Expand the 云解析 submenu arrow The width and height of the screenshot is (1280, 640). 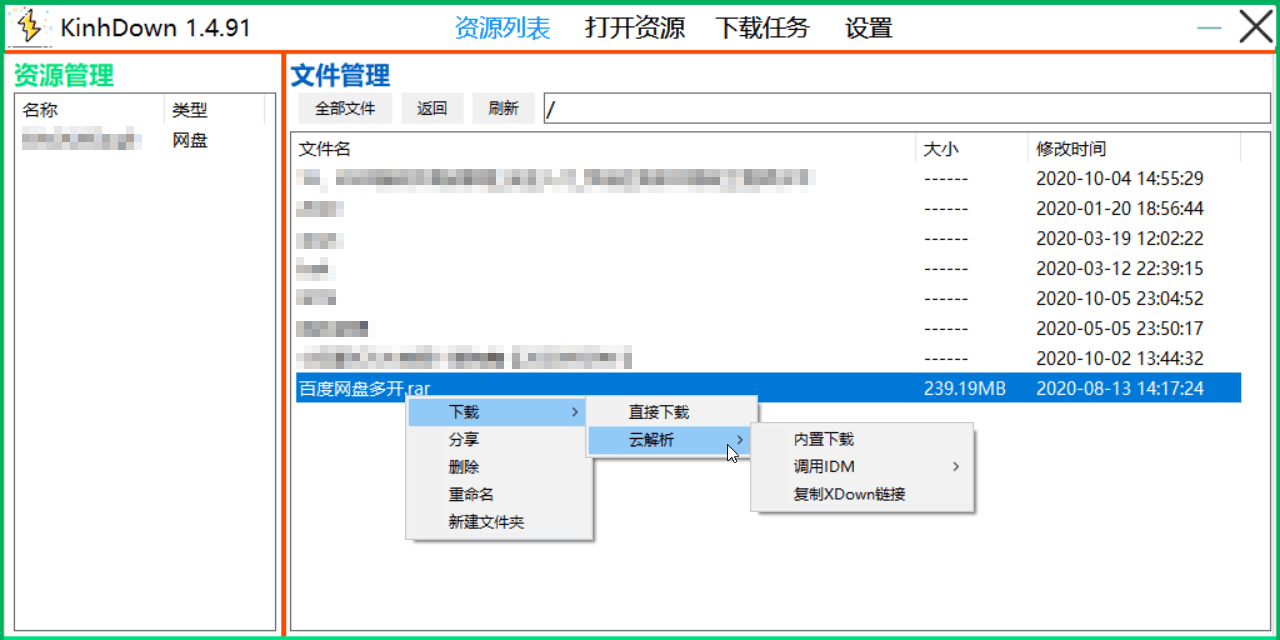(x=741, y=440)
